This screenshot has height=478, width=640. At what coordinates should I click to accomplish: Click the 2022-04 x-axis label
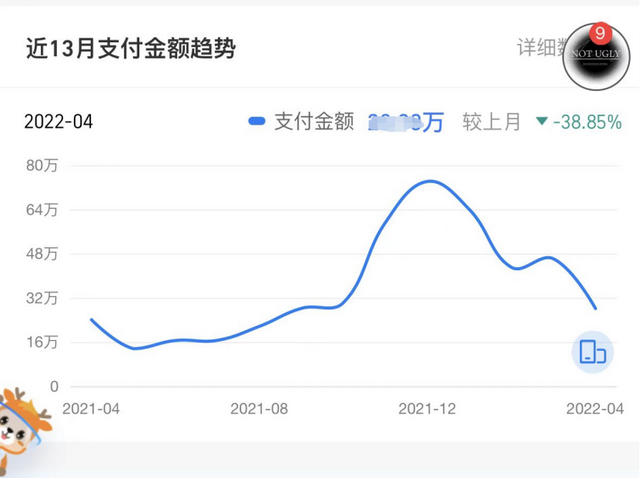(x=595, y=409)
